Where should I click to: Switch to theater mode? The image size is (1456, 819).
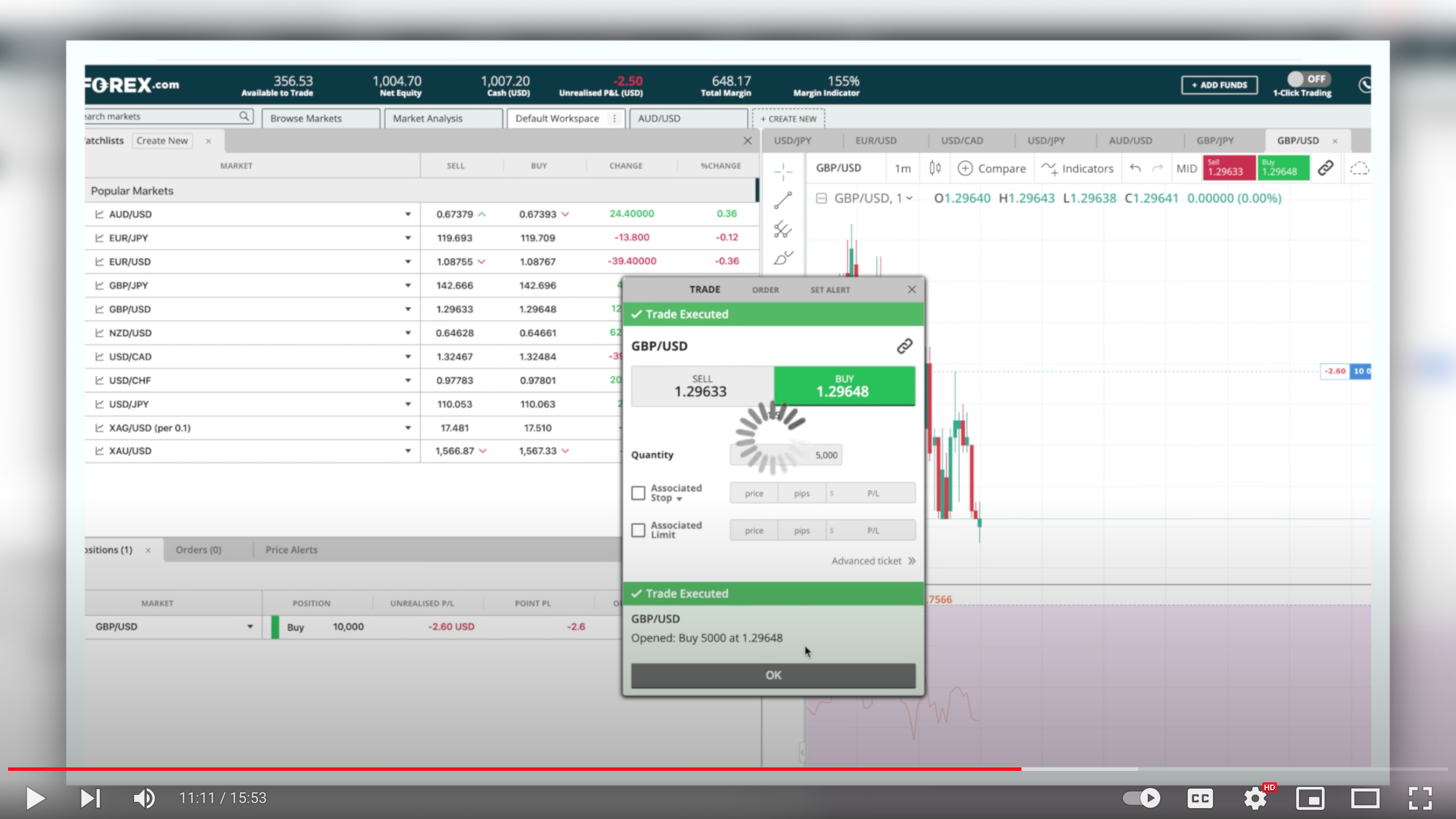coord(1365,798)
